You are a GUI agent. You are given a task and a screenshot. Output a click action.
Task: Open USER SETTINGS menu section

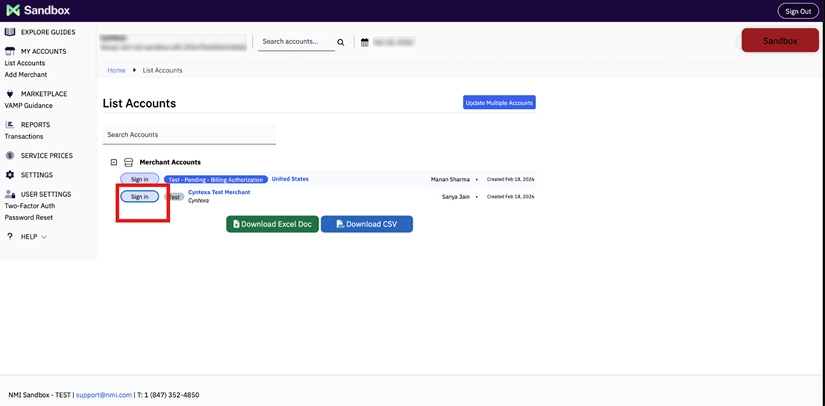pyautogui.click(x=46, y=195)
